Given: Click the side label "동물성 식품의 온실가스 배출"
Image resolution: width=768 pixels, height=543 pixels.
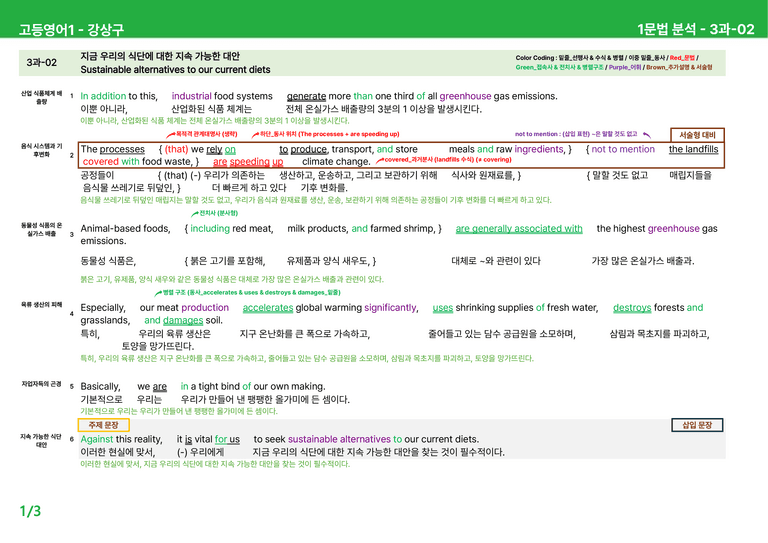Looking at the screenshot, I should coord(41,230).
